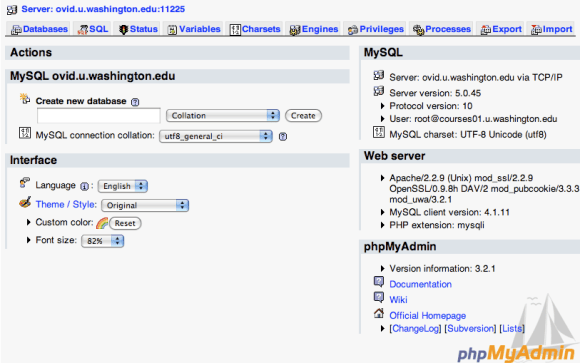
Task: Click the SQL tab icon
Action: 82,30
